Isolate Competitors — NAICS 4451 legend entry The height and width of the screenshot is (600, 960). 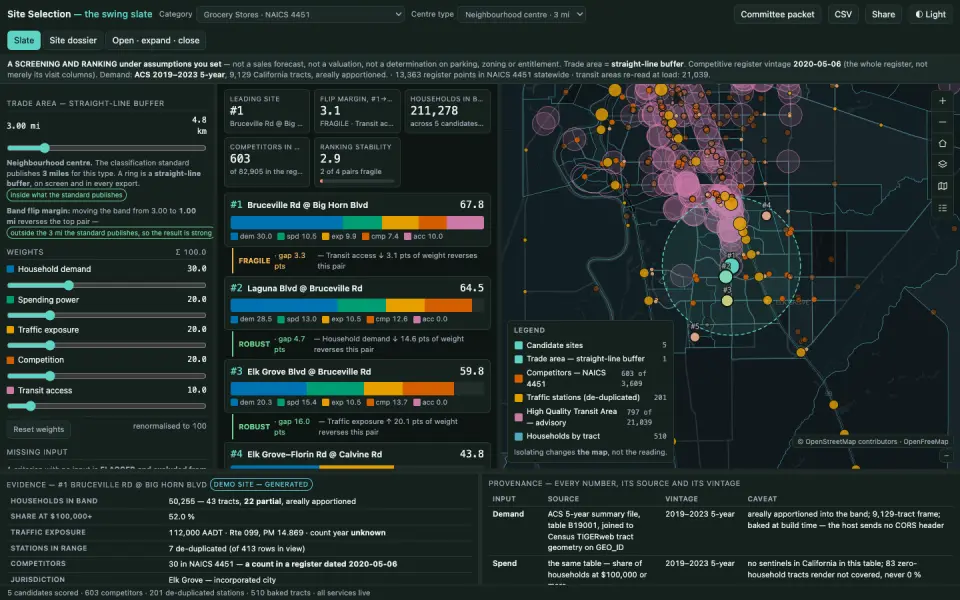click(590, 378)
